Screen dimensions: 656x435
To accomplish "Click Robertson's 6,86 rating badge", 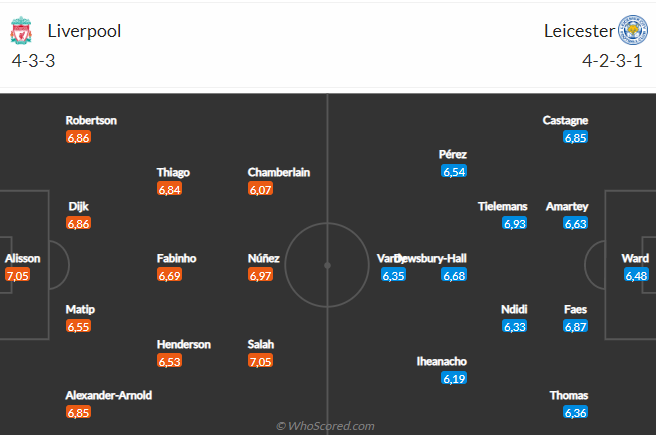I will pos(79,137).
